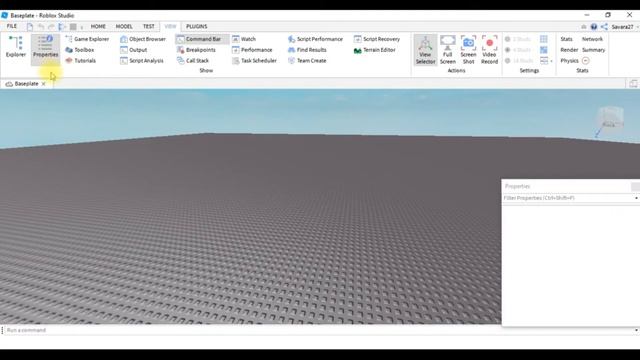Viewport: 640px width, 360px height.
Task: Open the Watch window
Action: pyautogui.click(x=244, y=39)
